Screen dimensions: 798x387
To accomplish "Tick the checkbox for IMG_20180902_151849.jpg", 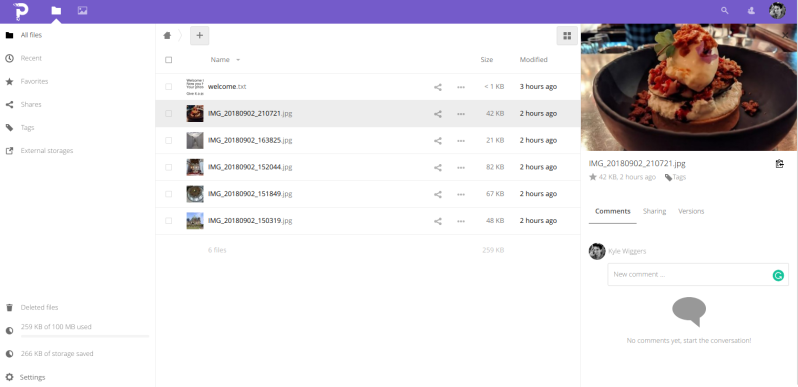I will tap(168, 194).
